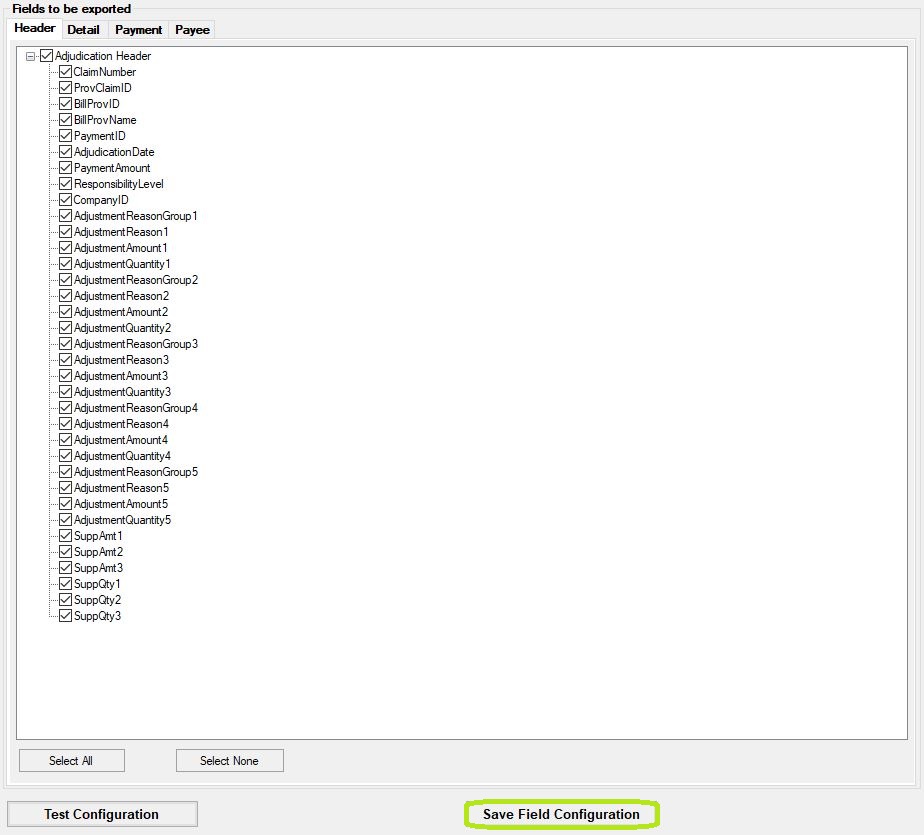Uncheck the ResponsibilityLevel checkbox
This screenshot has width=924, height=835.
click(65, 184)
